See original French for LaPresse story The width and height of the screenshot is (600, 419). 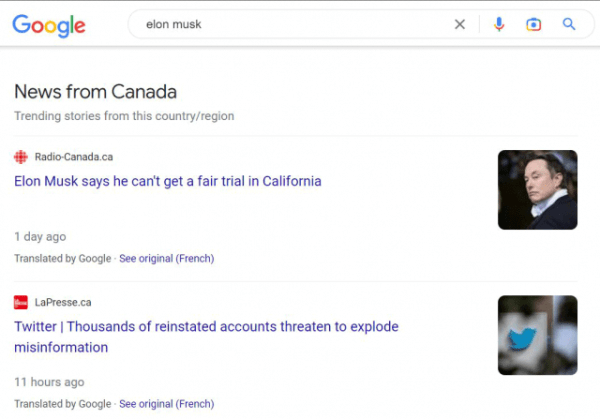point(166,404)
